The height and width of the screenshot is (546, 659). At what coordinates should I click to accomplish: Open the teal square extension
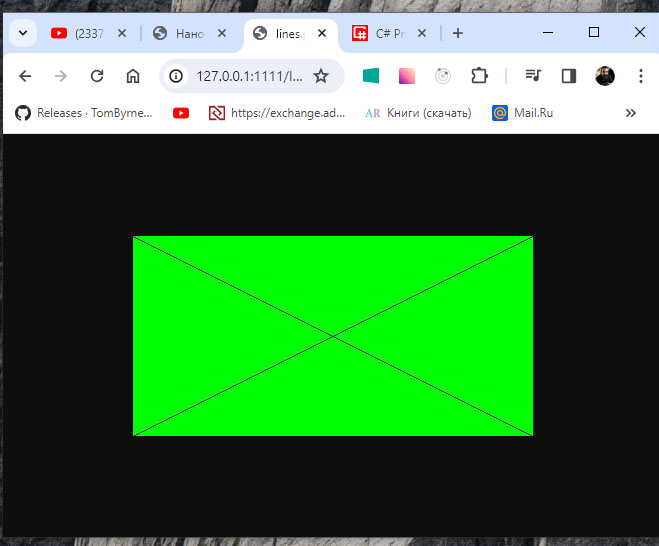(x=371, y=76)
